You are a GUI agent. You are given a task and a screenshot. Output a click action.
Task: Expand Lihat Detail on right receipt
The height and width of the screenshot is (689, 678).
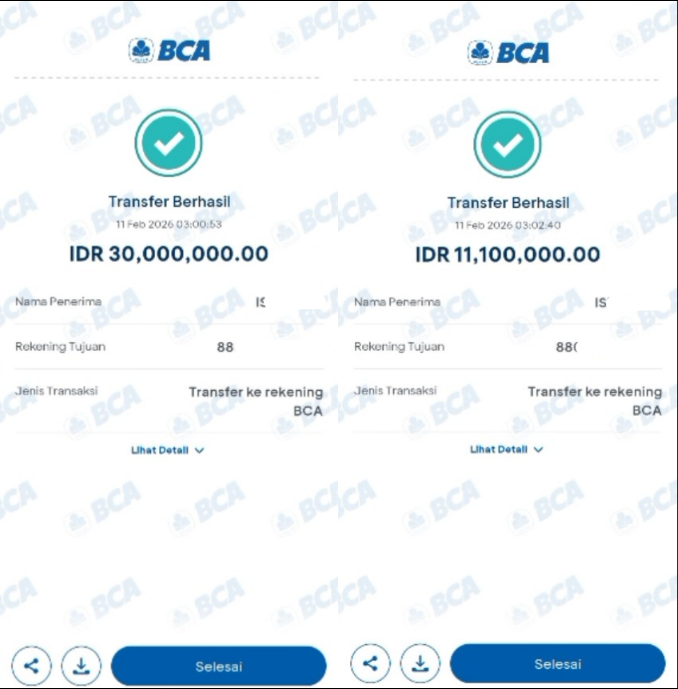pyautogui.click(x=506, y=449)
